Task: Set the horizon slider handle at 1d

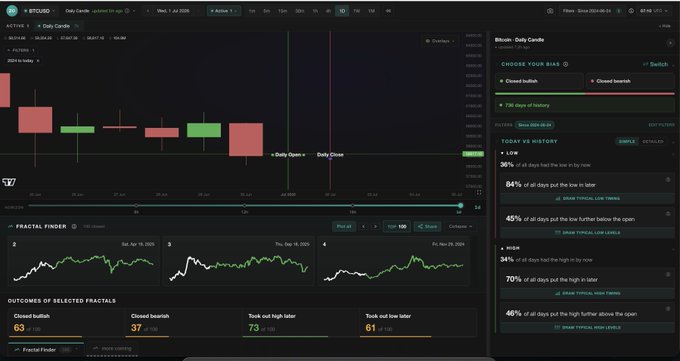Action: [460, 206]
